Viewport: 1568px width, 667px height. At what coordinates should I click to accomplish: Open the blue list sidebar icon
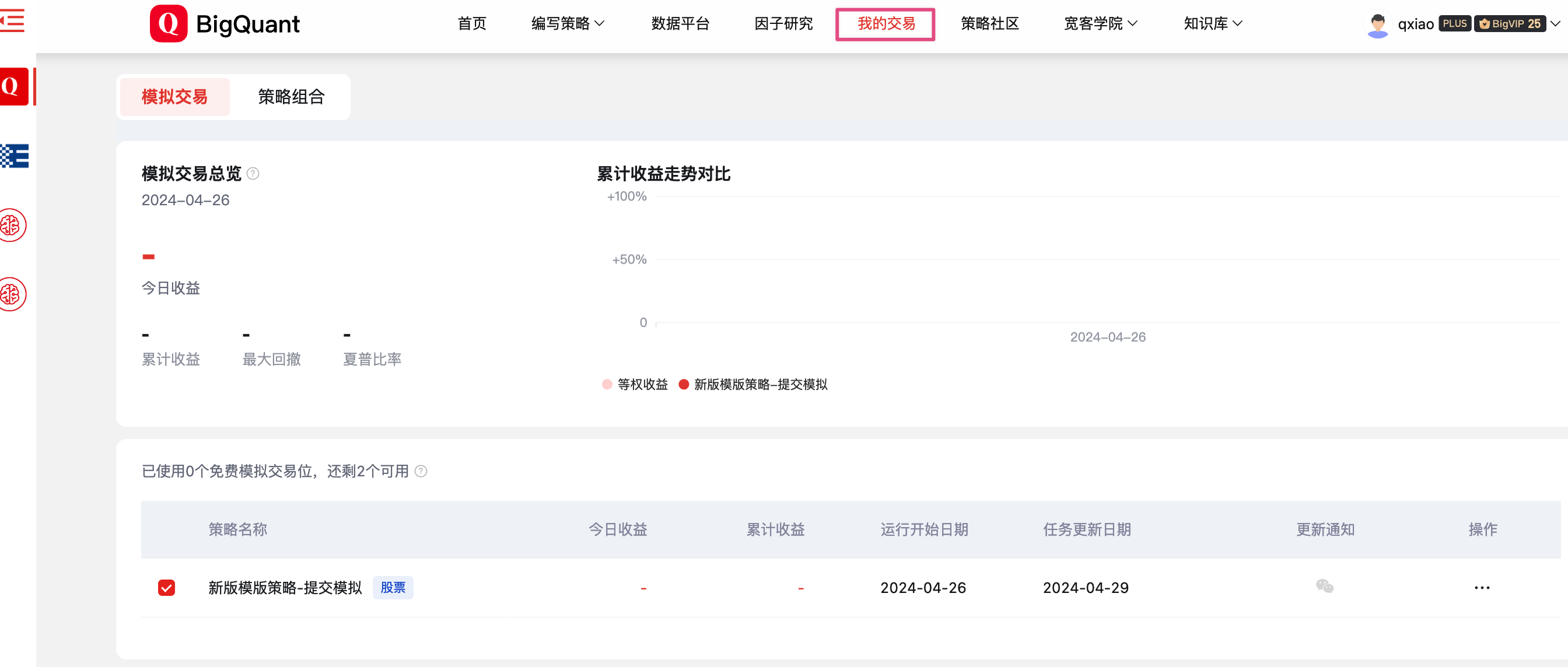15,156
